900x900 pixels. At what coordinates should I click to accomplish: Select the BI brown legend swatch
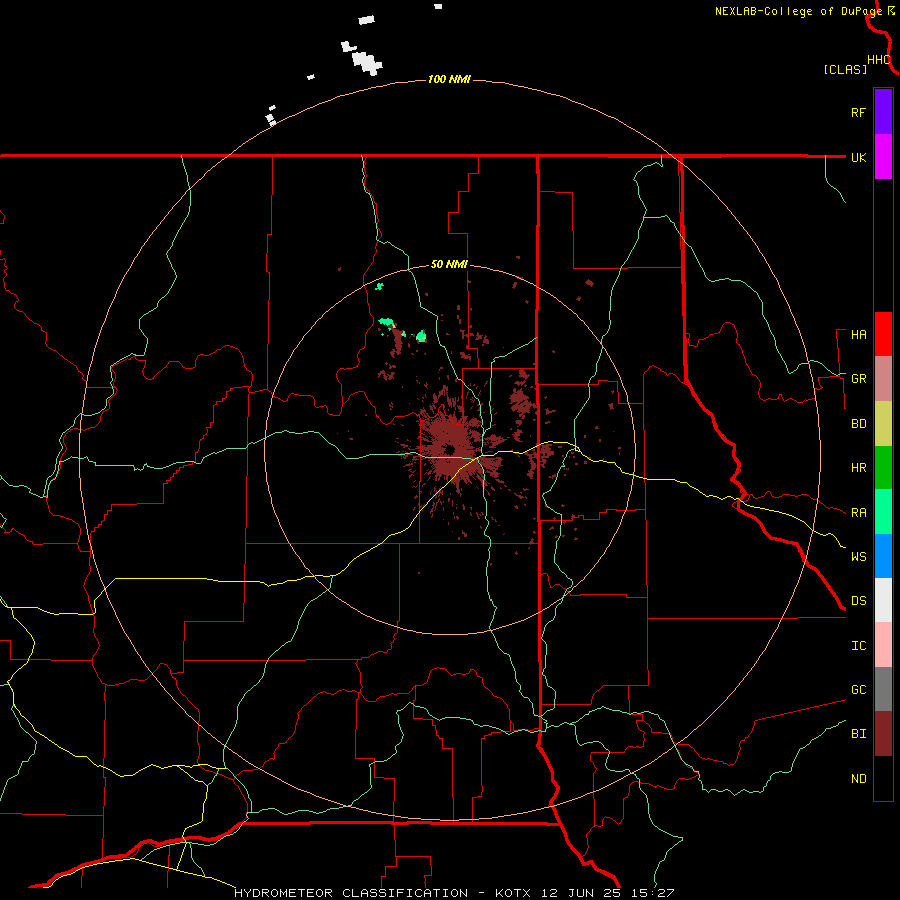(x=883, y=734)
